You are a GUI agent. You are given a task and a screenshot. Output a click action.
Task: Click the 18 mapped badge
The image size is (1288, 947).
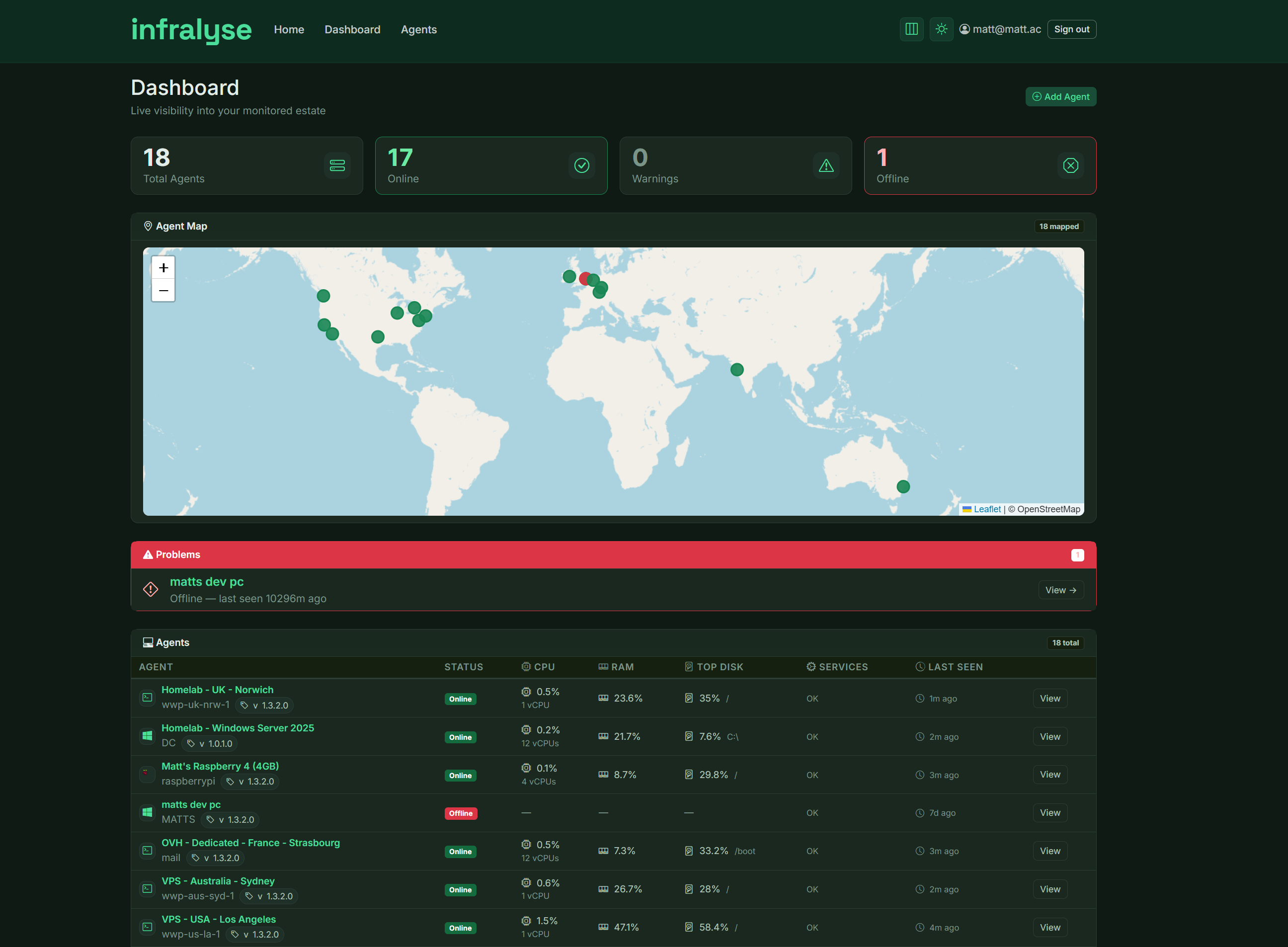pyautogui.click(x=1059, y=227)
